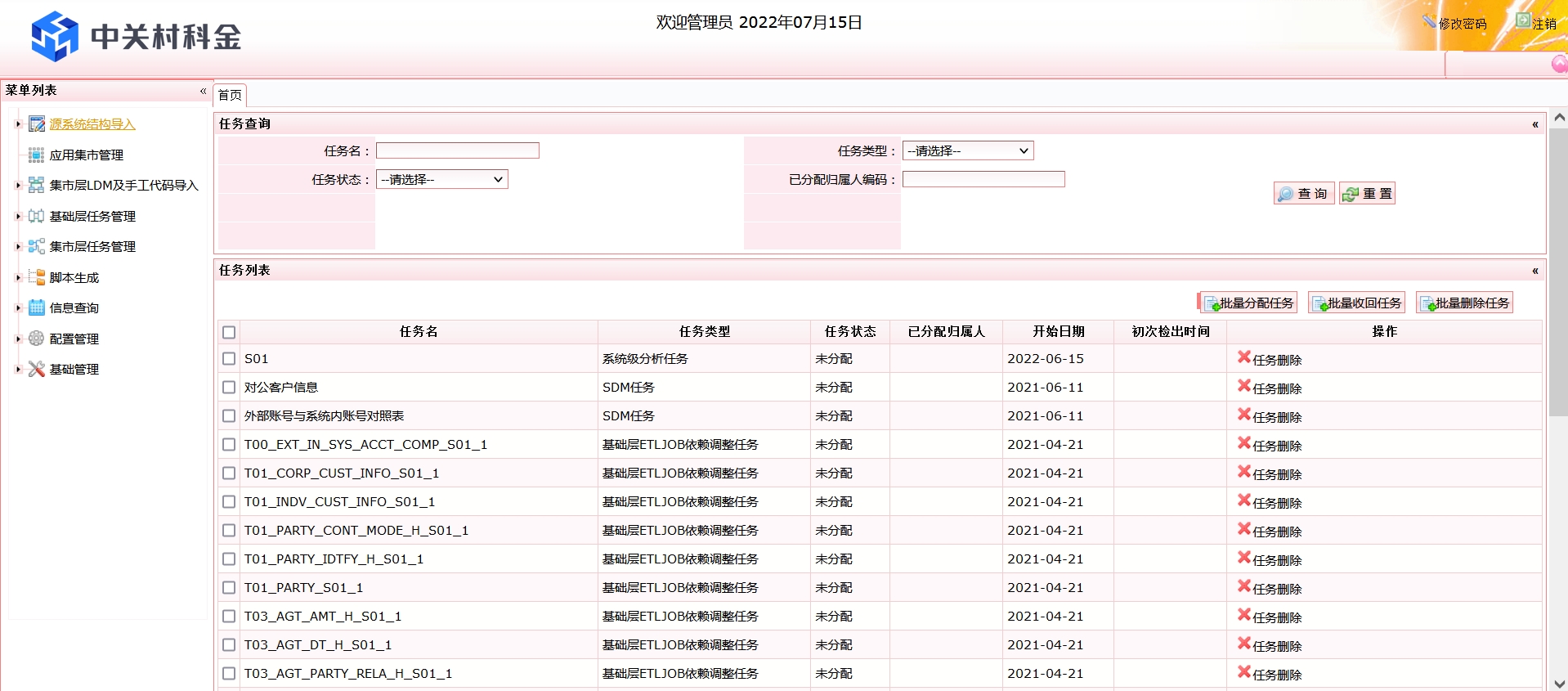Expand the 集市层LDM及手工代码导入 tree arrow
1568x691 pixels.
[x=18, y=186]
